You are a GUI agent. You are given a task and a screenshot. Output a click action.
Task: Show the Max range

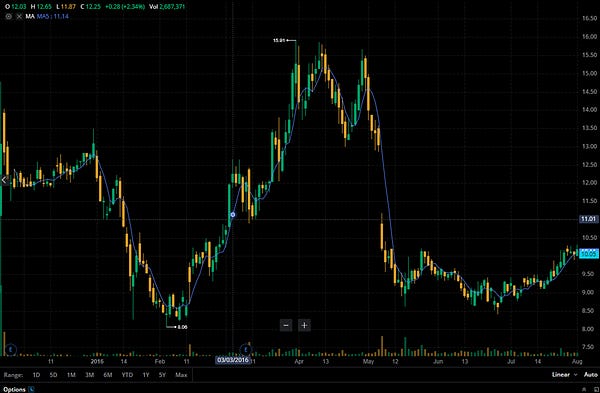[181, 375]
